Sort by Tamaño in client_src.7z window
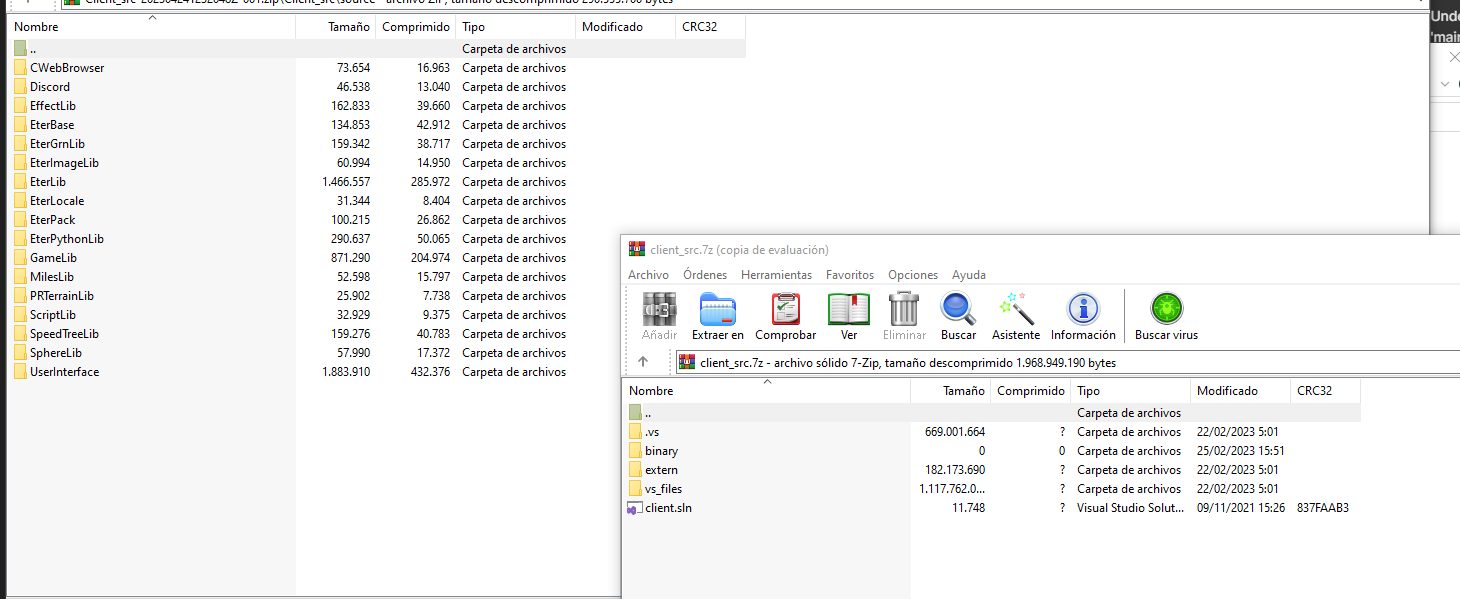 [950, 391]
